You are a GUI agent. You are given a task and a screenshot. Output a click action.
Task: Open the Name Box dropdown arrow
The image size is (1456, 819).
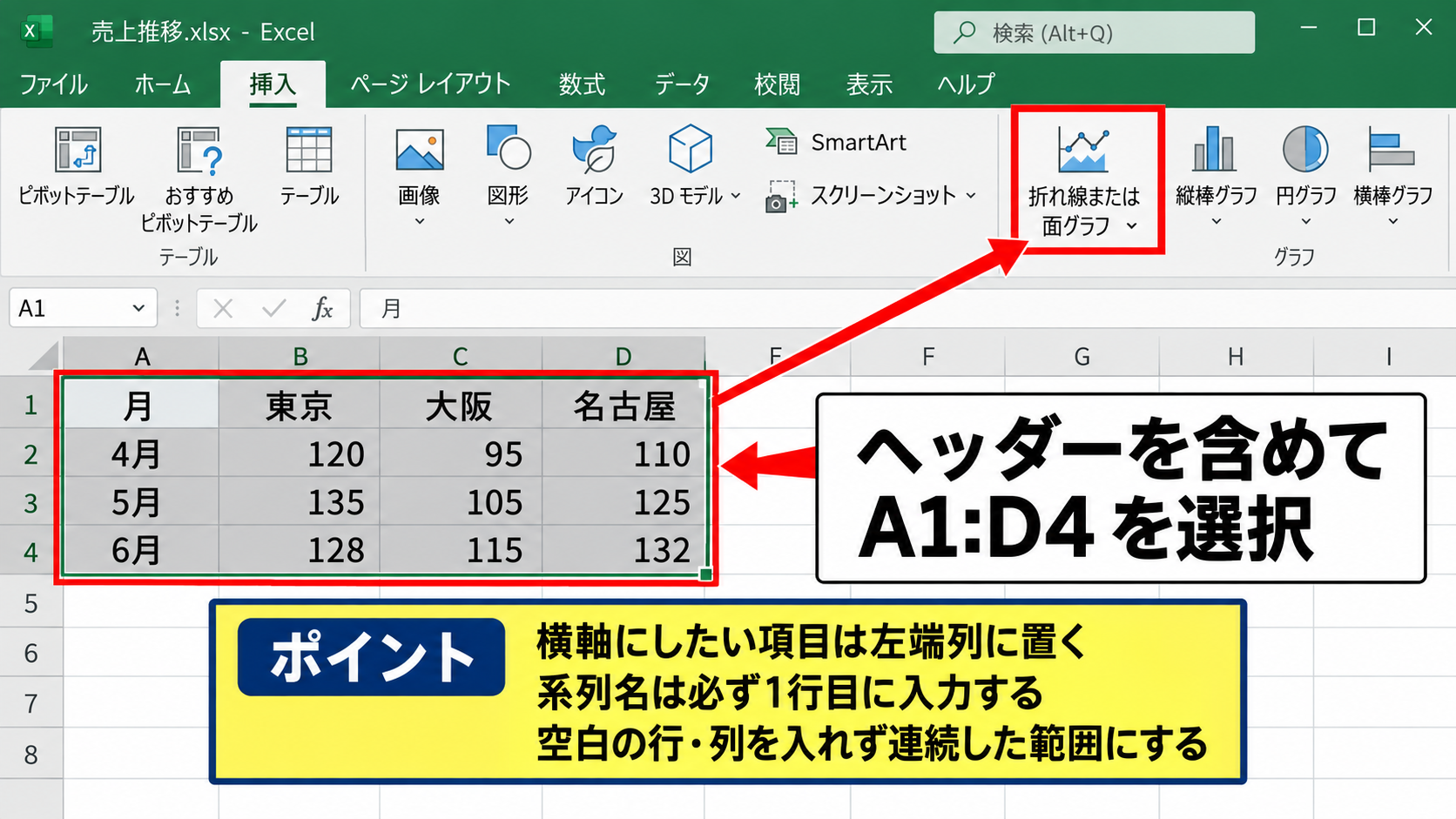pyautogui.click(x=138, y=308)
